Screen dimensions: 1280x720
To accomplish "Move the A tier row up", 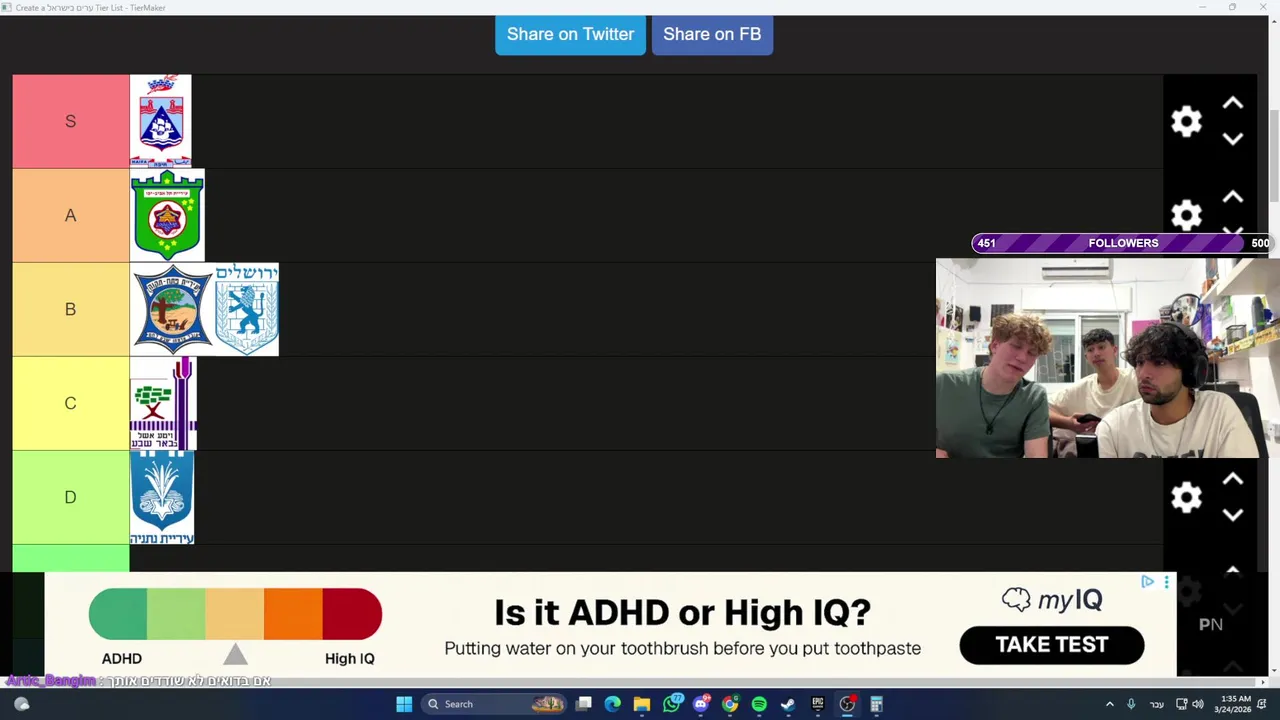I will [x=1233, y=197].
